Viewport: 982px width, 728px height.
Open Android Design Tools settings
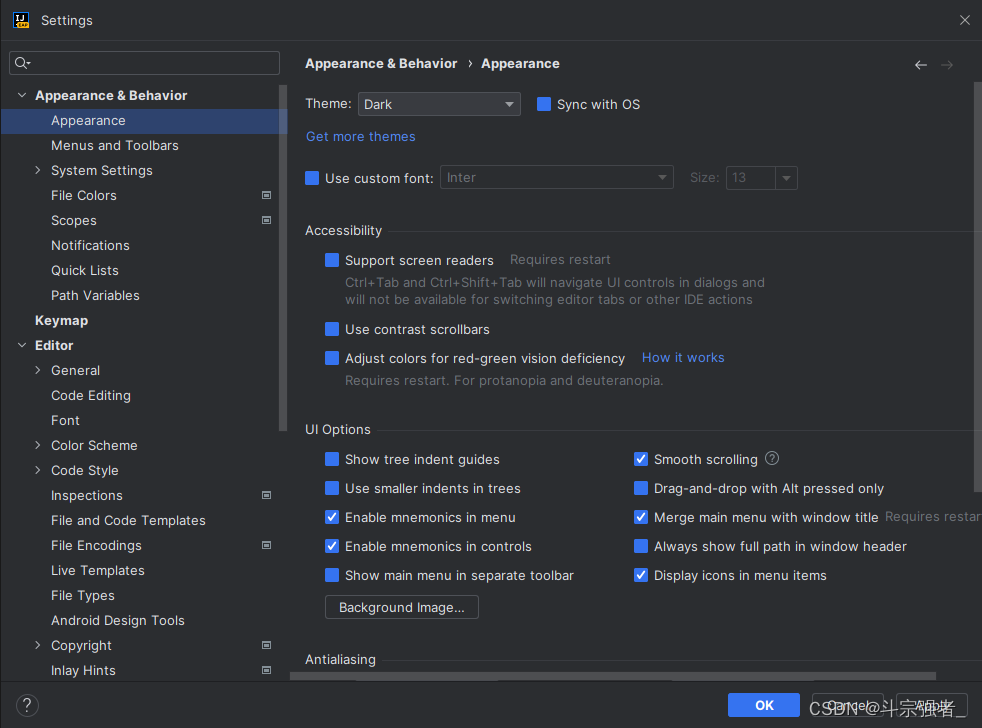[118, 620]
